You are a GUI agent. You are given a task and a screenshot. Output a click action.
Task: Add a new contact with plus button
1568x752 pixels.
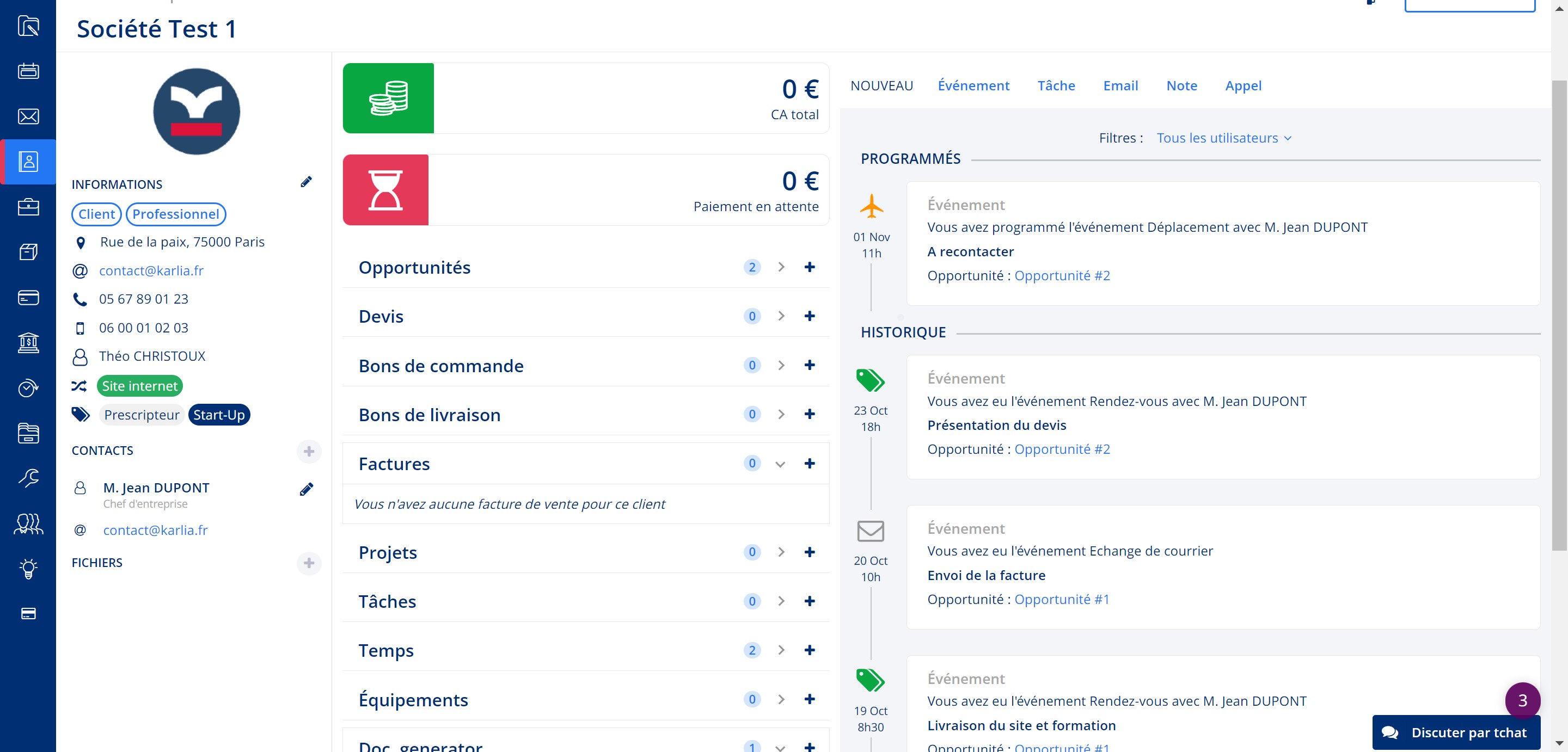coord(309,452)
